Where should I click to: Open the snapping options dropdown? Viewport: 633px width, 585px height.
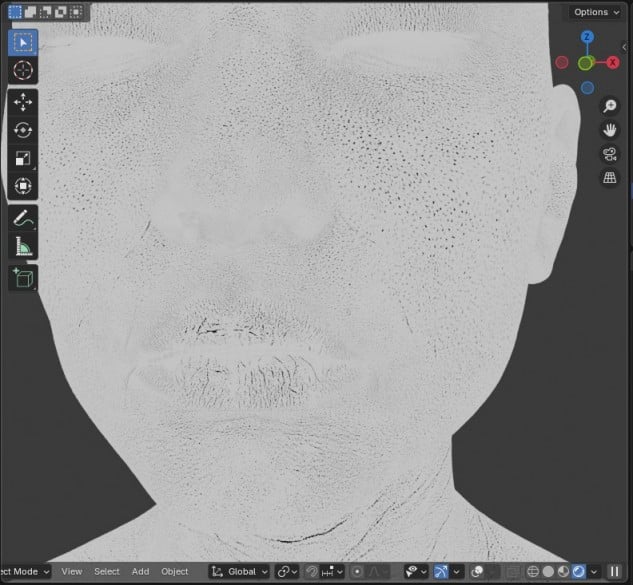[x=332, y=571]
